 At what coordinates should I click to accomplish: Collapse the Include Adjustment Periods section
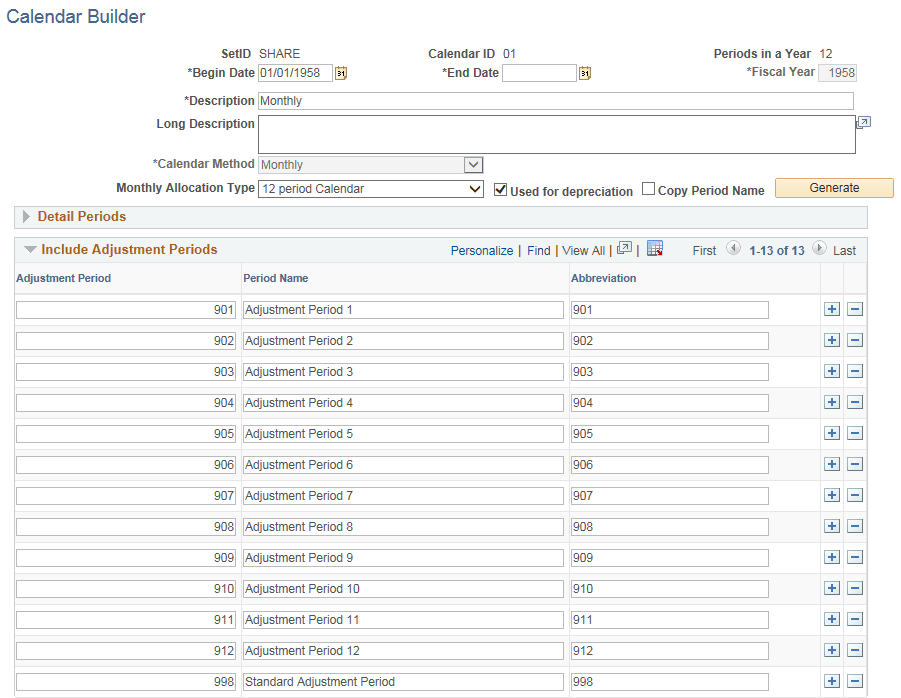(30, 250)
